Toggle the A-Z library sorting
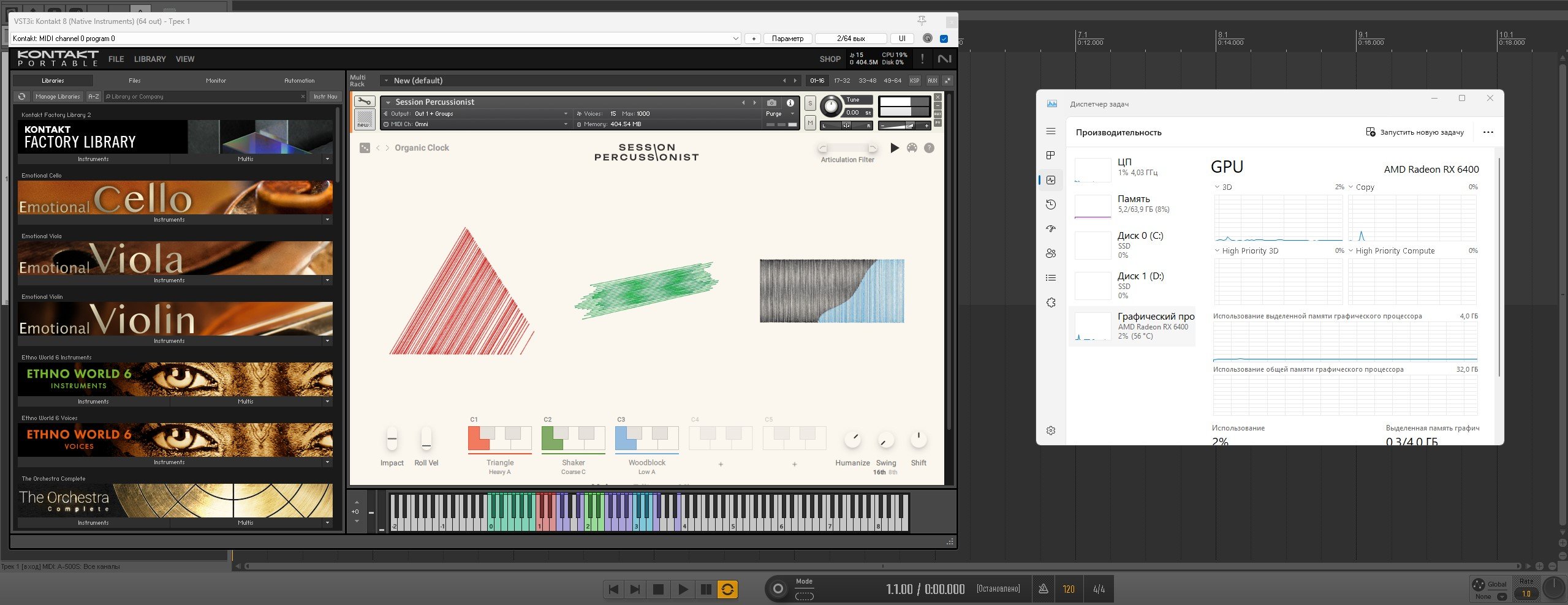 [x=93, y=96]
